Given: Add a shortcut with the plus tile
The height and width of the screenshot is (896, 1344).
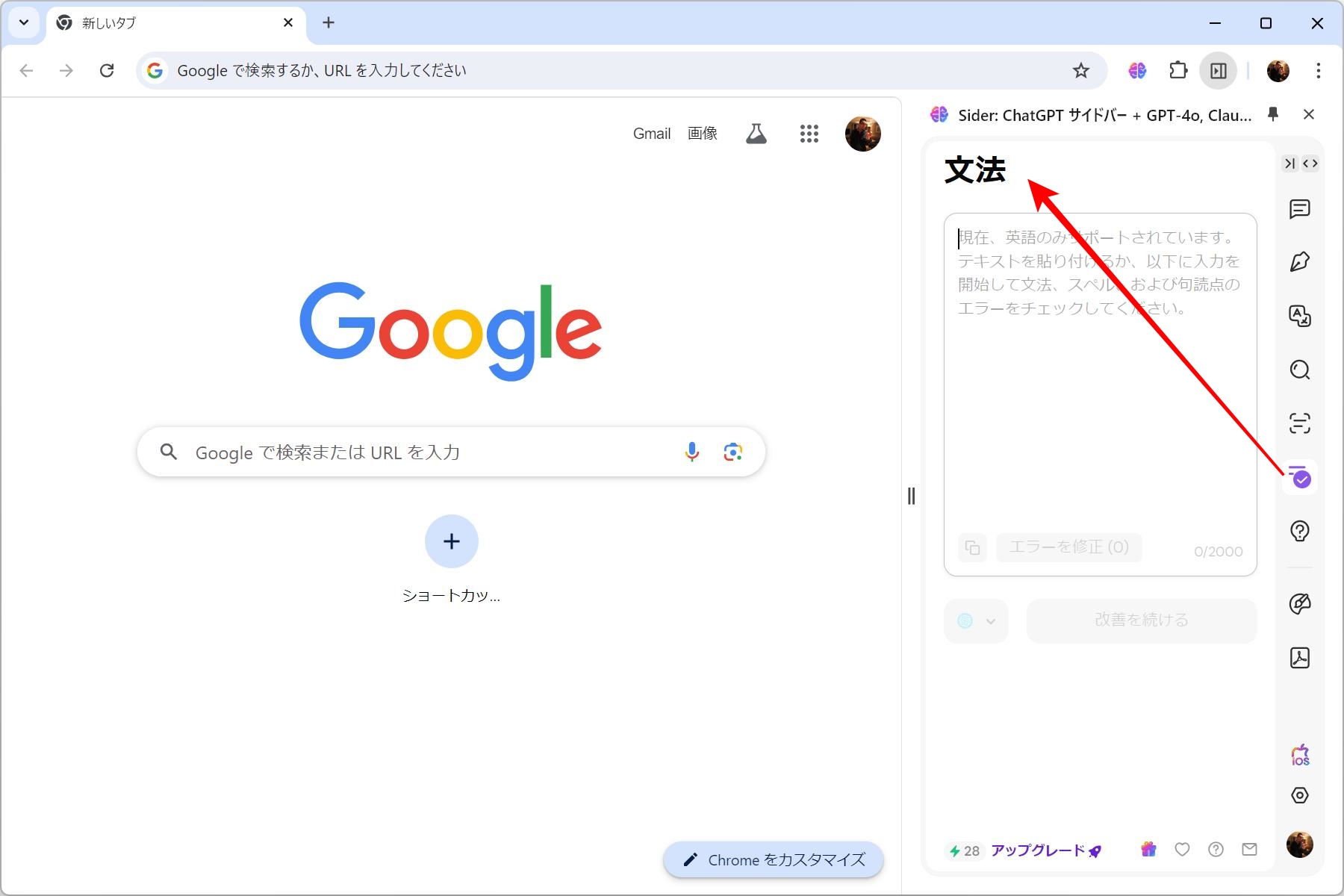Looking at the screenshot, I should 452,541.
